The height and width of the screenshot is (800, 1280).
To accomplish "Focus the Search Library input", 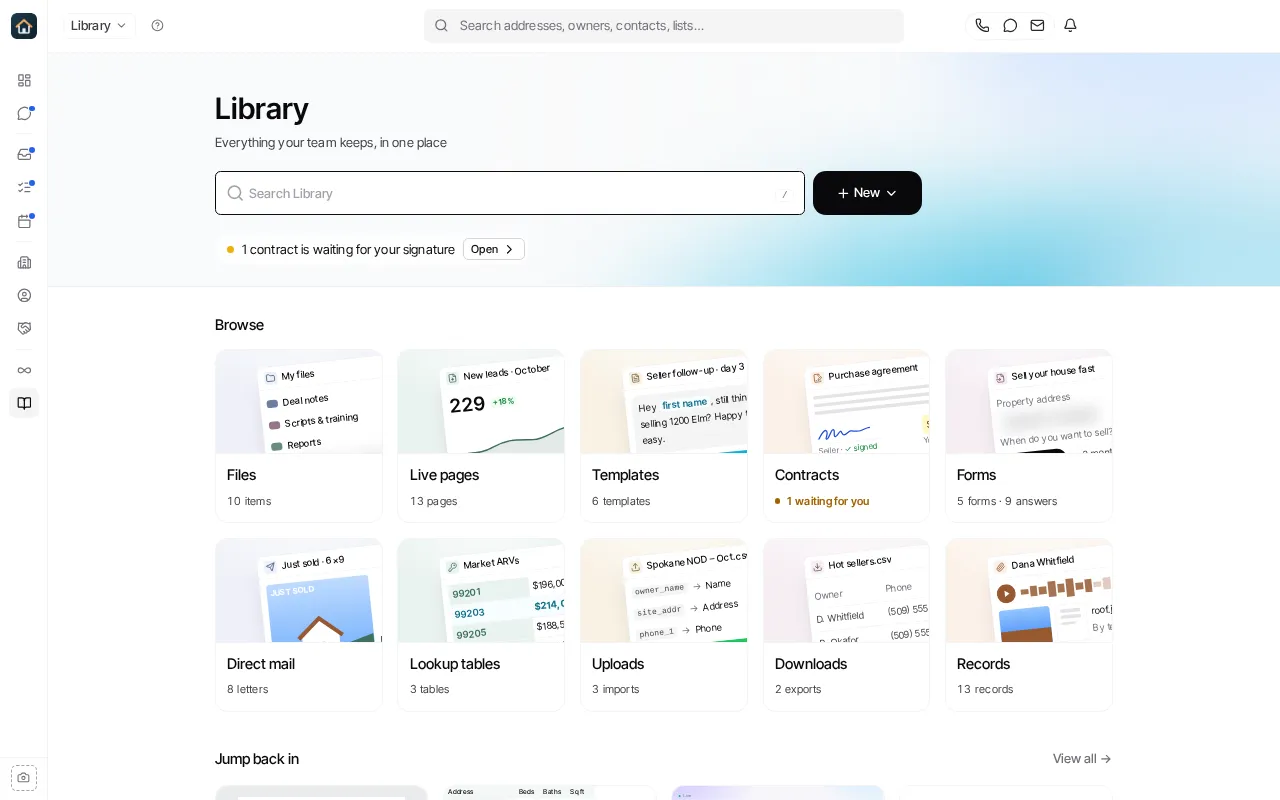I will 510,193.
